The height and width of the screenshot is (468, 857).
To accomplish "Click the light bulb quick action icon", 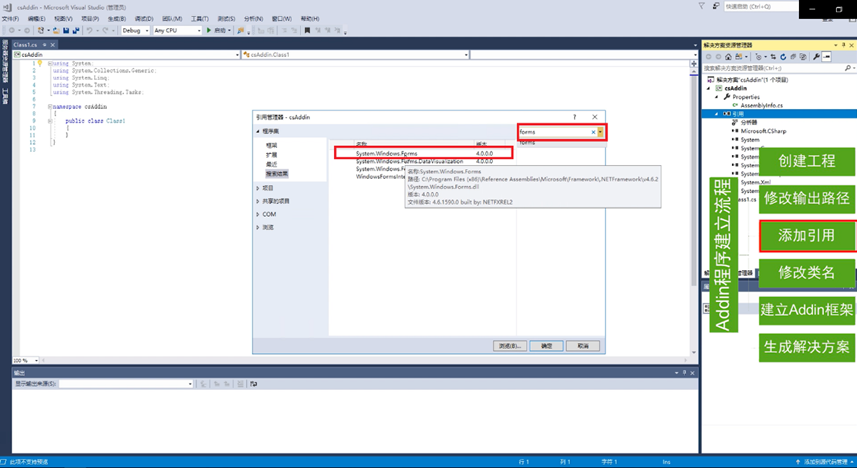I will click(39, 63).
